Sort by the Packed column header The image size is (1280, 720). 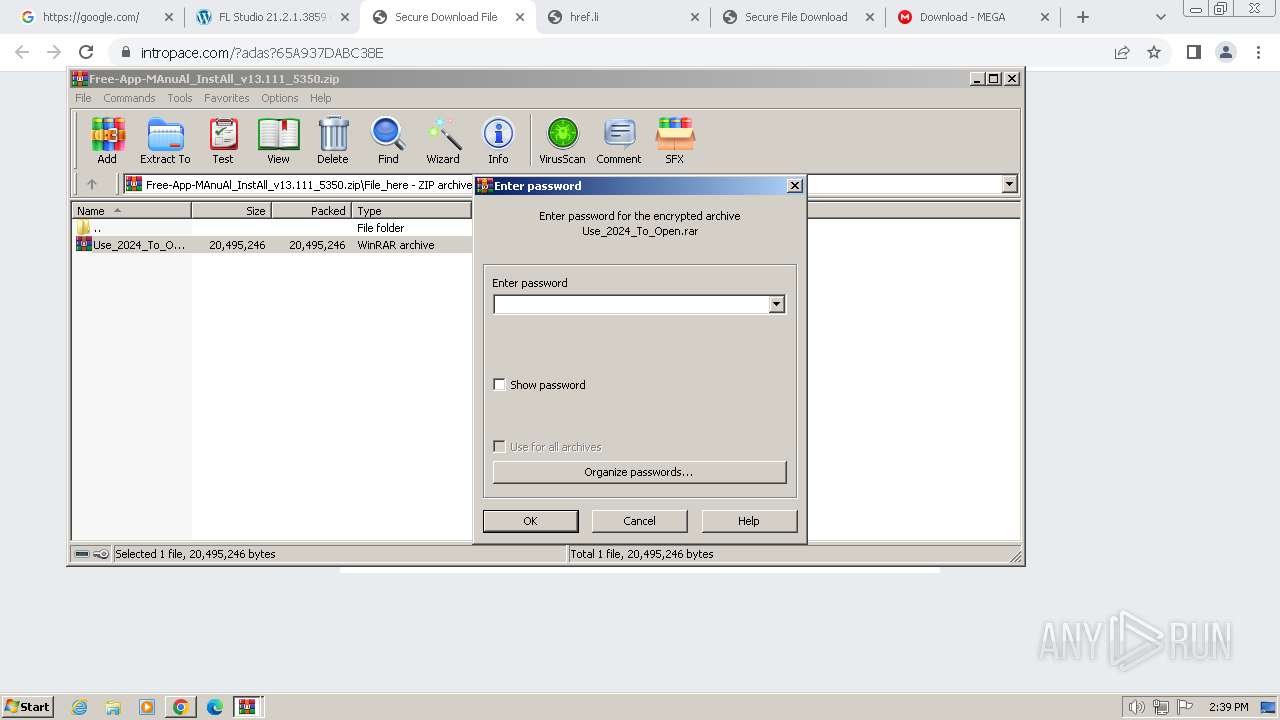tap(311, 211)
